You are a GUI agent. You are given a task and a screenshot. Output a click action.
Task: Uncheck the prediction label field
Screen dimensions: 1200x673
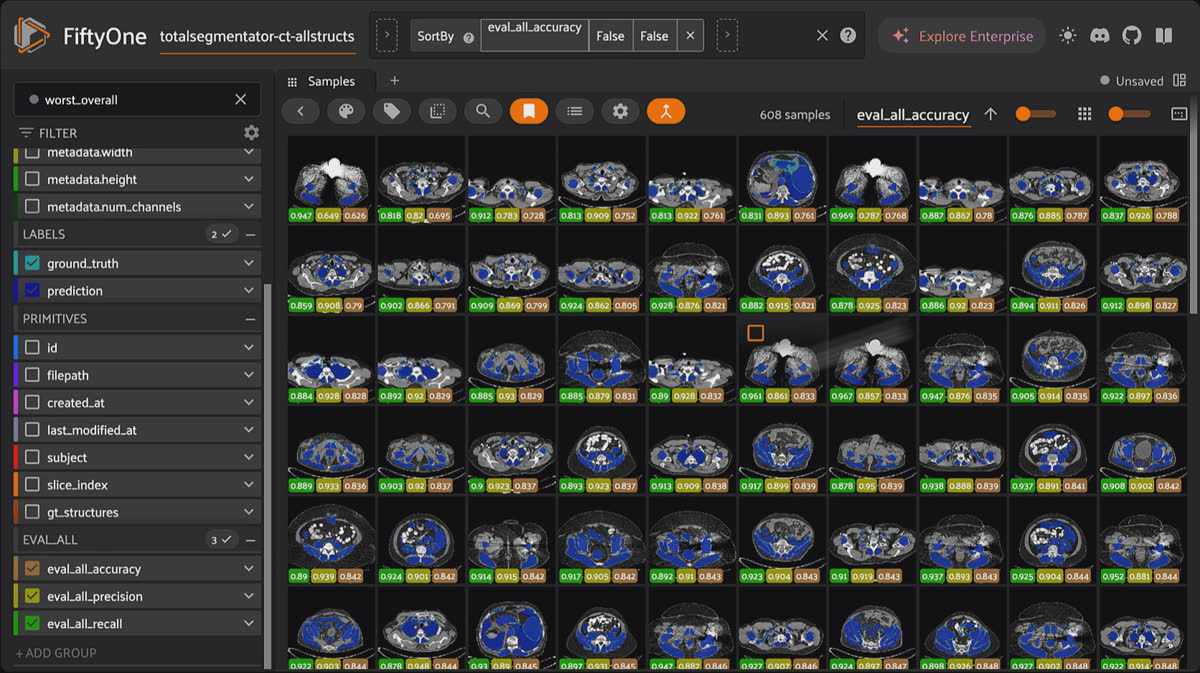(x=32, y=291)
